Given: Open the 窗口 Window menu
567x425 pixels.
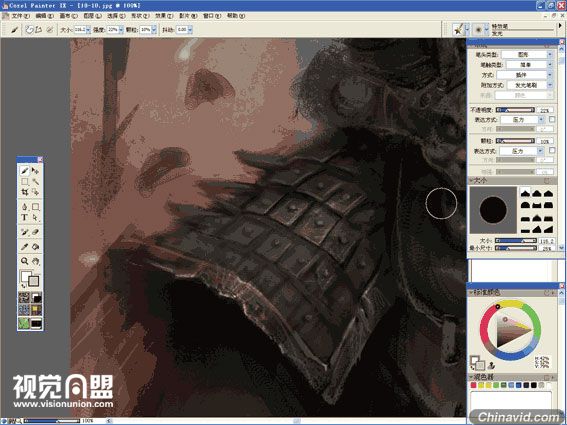Looking at the screenshot, I should tap(212, 16).
